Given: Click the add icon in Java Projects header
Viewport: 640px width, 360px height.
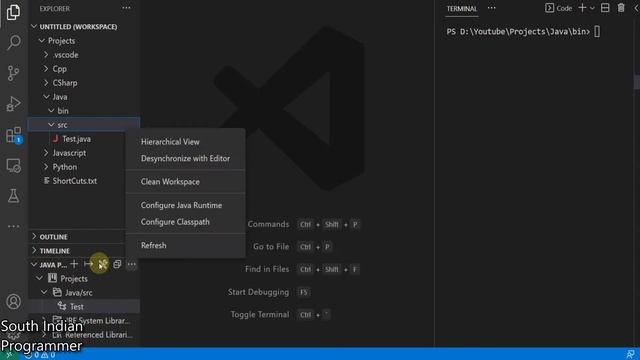Looking at the screenshot, I should (x=74, y=264).
